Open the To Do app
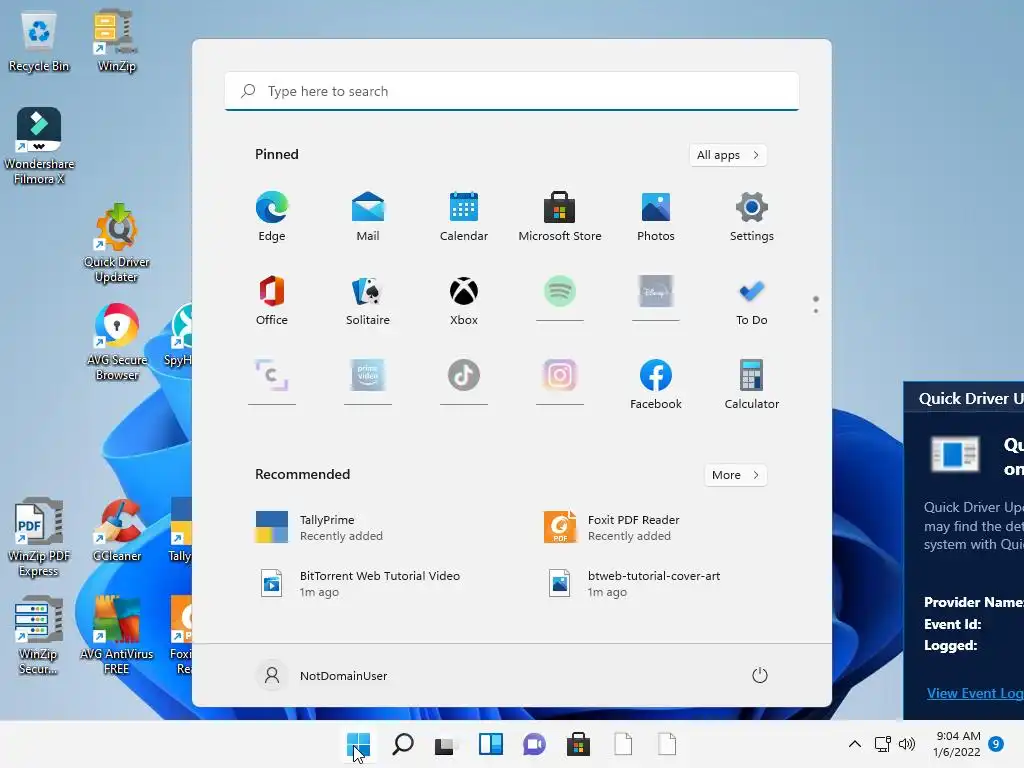Image resolution: width=1024 pixels, height=768 pixels. (x=752, y=300)
